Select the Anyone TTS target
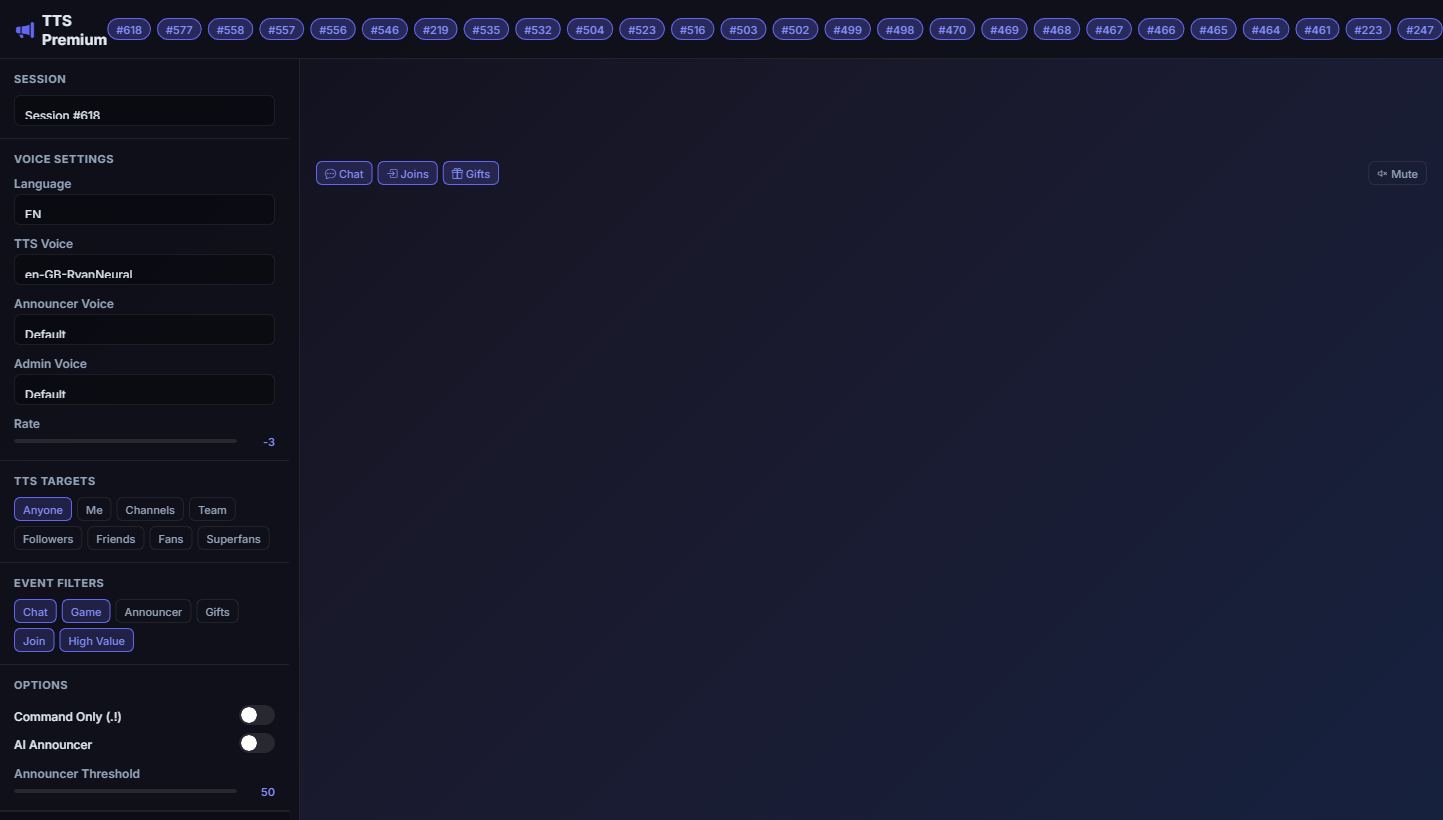The image size is (1443, 820). (43, 509)
